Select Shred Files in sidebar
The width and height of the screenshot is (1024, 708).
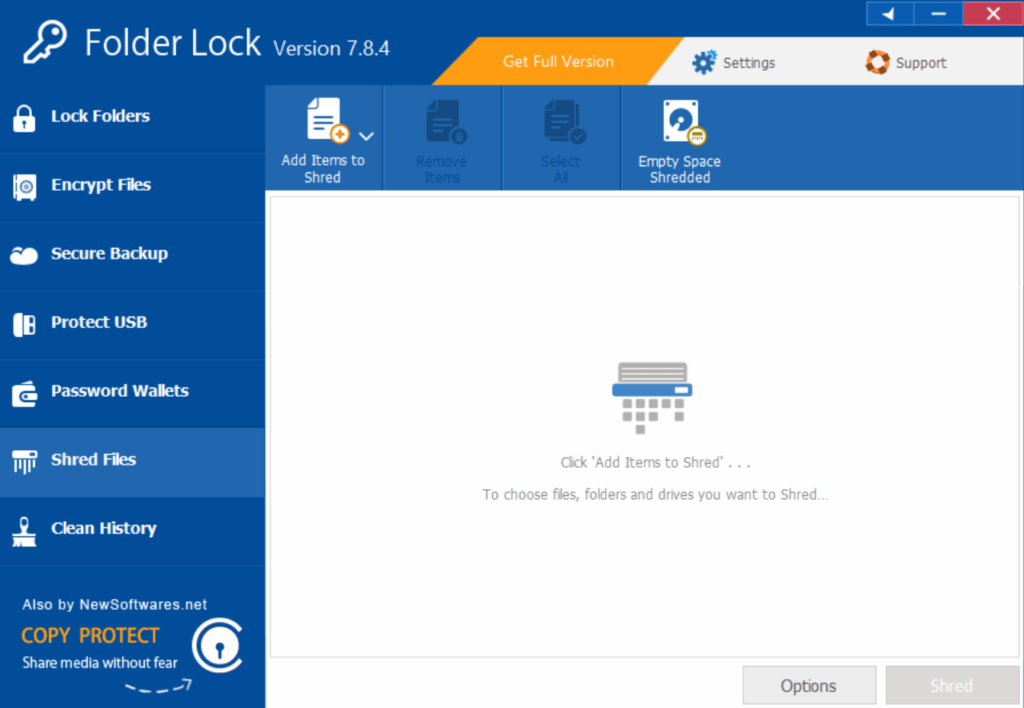(133, 462)
